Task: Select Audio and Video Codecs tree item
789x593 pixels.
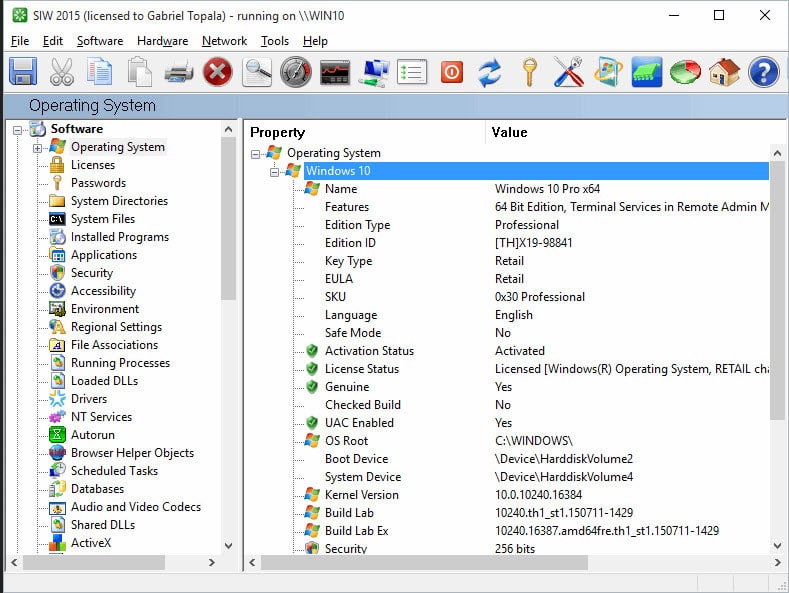Action: (136, 507)
